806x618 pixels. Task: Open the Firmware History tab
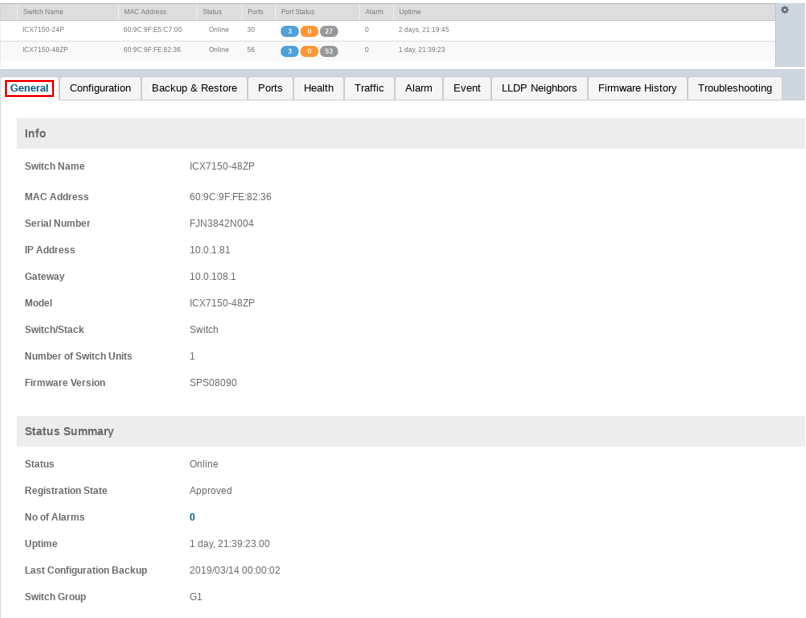pos(637,88)
